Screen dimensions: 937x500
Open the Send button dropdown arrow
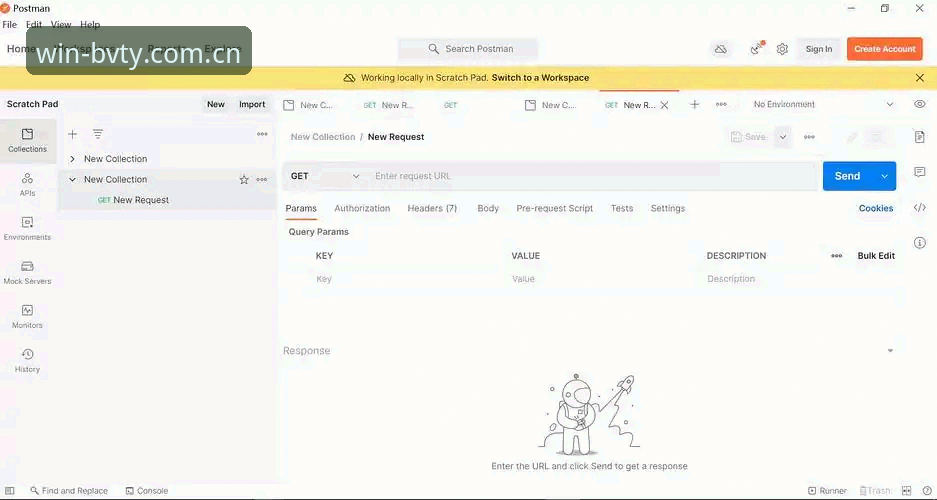[884, 176]
